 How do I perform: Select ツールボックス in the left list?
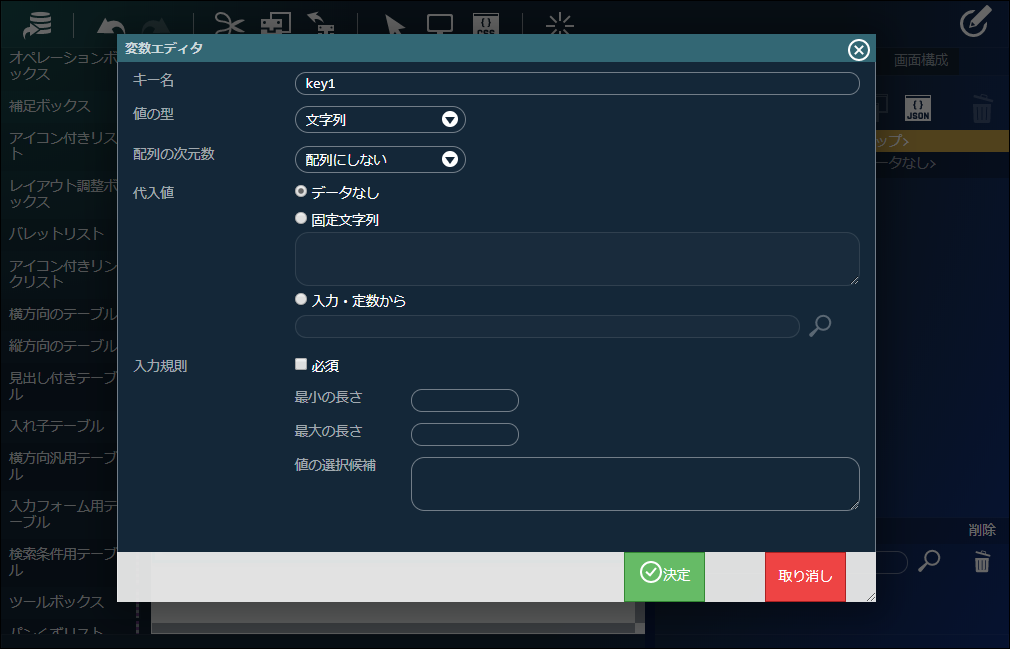[x=57, y=602]
